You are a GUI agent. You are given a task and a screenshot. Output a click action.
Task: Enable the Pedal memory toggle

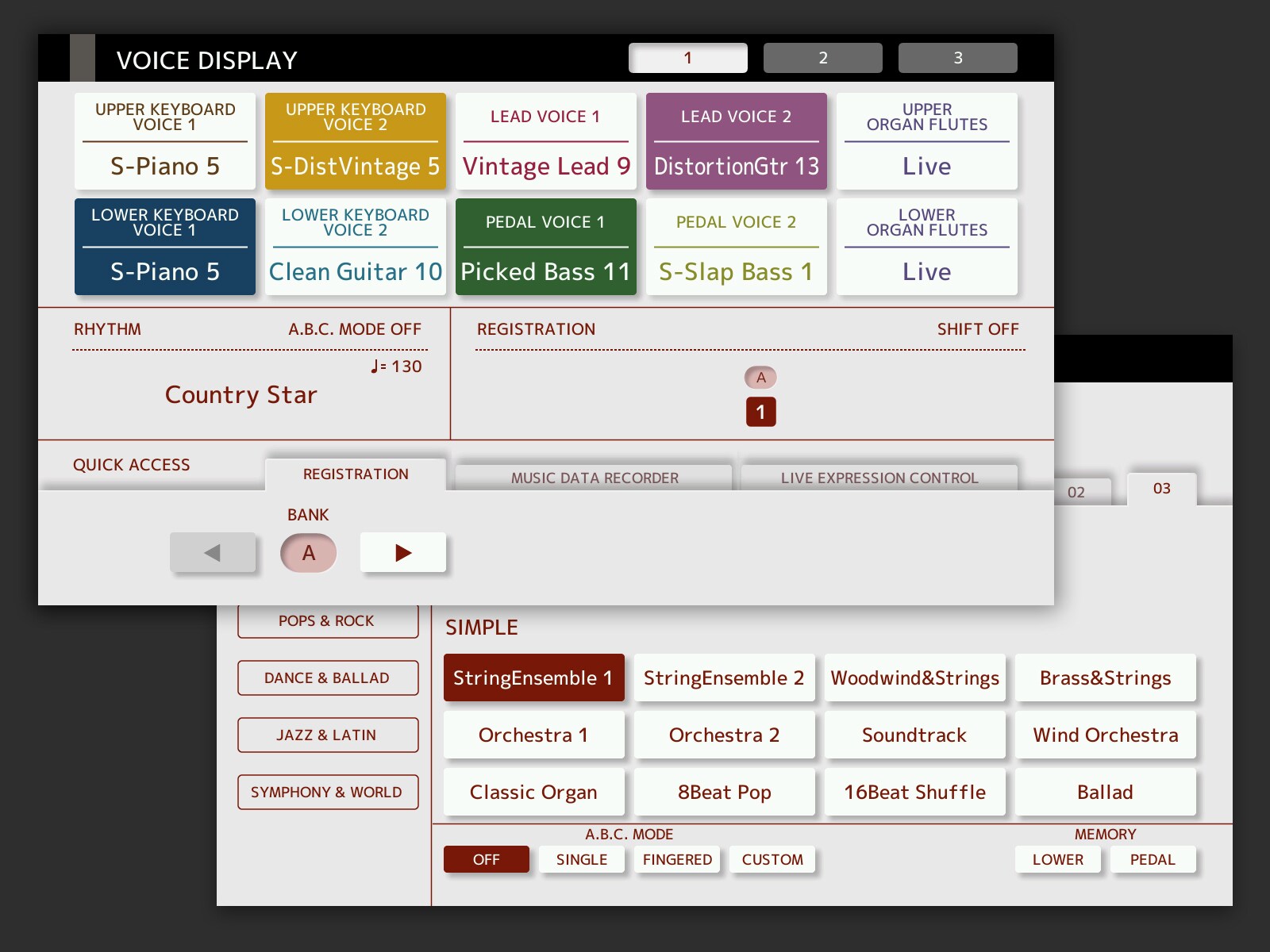click(1153, 859)
